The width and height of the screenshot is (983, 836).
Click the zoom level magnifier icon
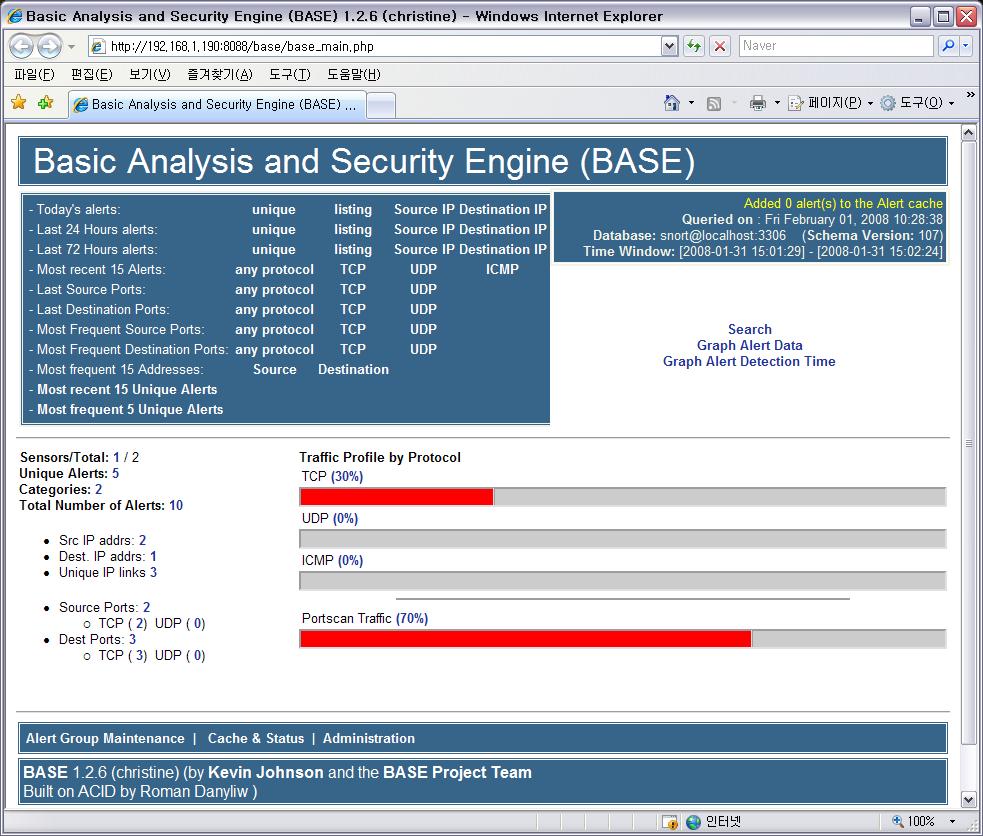tap(898, 821)
